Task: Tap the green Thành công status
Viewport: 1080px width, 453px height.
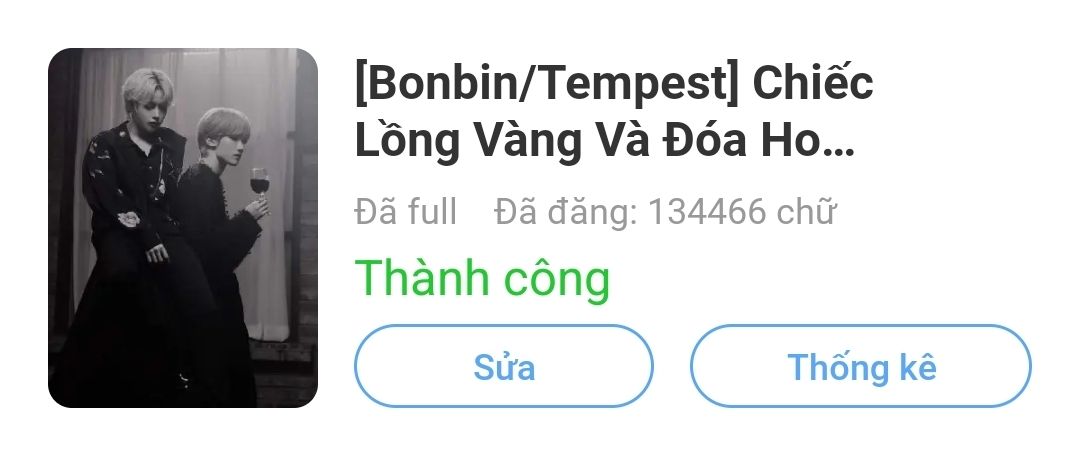Action: [x=482, y=277]
